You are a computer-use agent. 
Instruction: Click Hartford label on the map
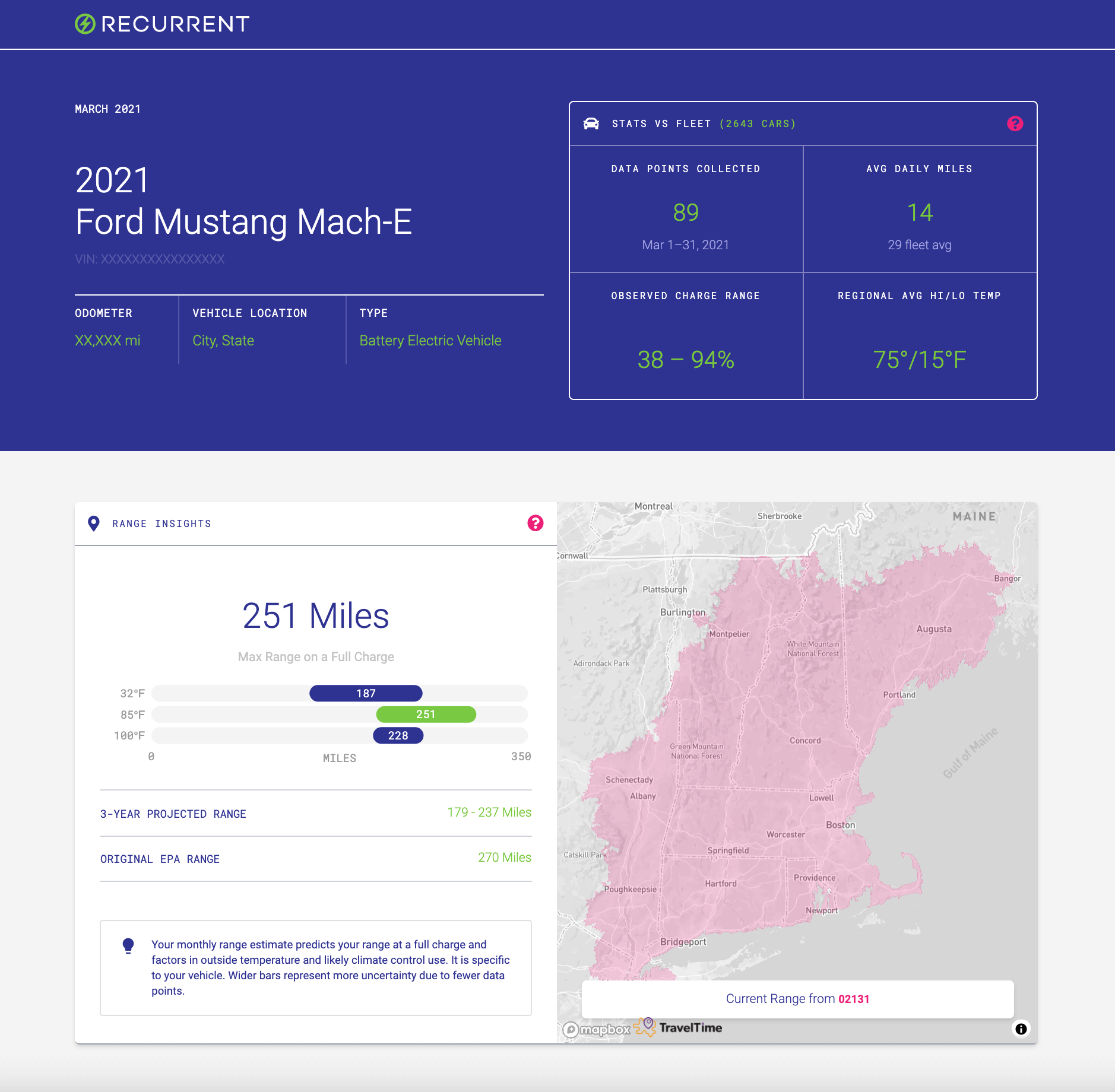[x=721, y=884]
